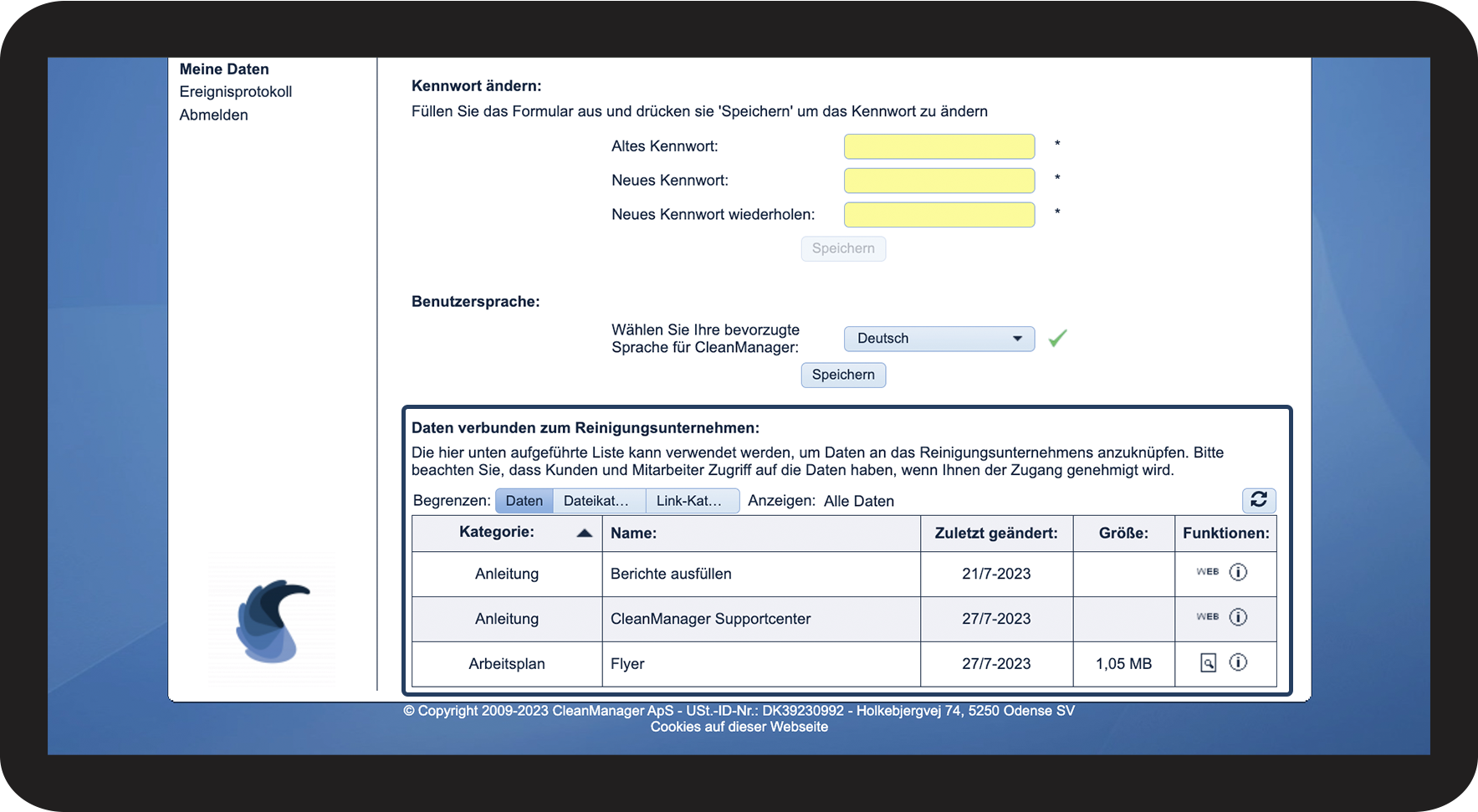The width and height of the screenshot is (1478, 812).
Task: Open Cookies auf dieser Webseite link
Action: [739, 727]
